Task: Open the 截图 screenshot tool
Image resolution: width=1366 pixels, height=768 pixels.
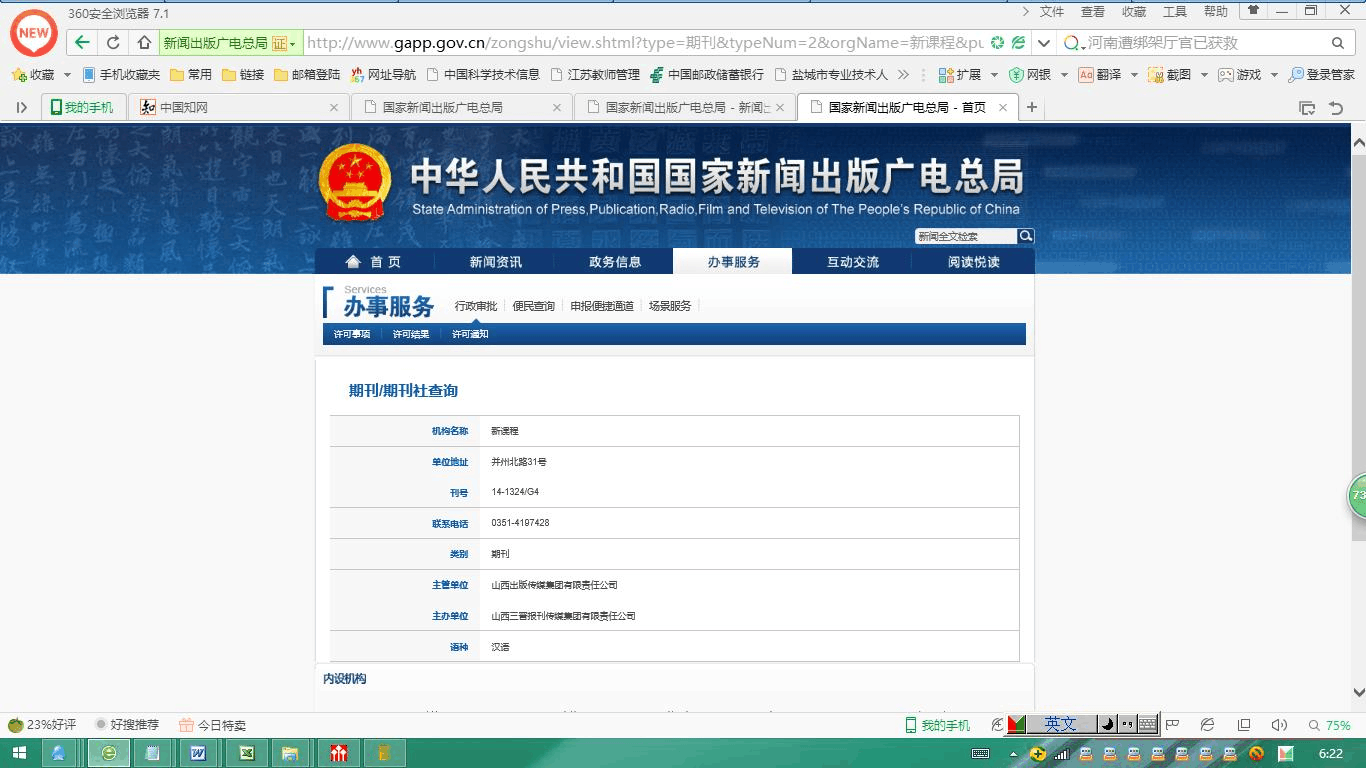Action: pos(1170,75)
